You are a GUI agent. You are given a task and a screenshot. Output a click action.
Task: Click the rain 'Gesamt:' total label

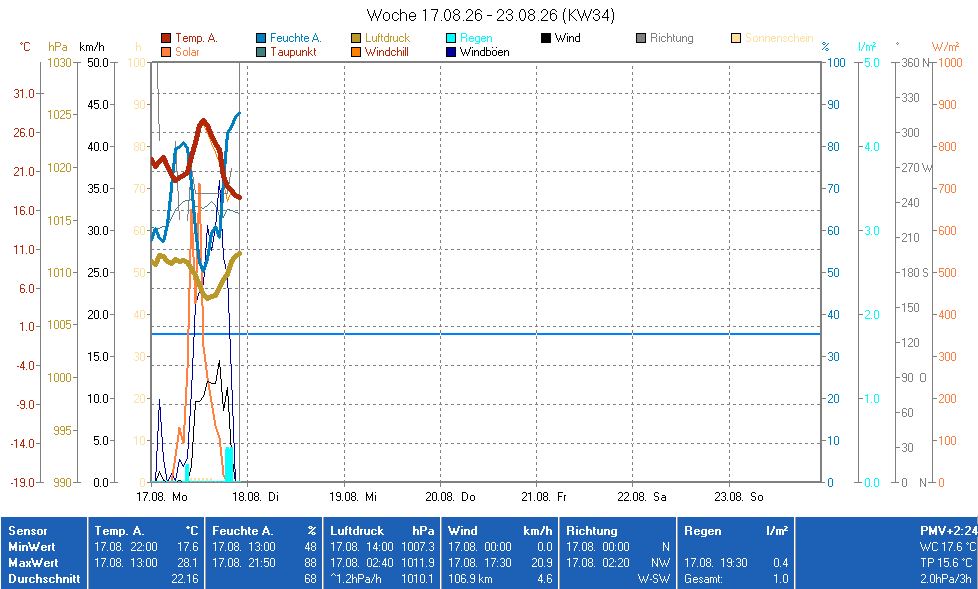[x=703, y=579]
